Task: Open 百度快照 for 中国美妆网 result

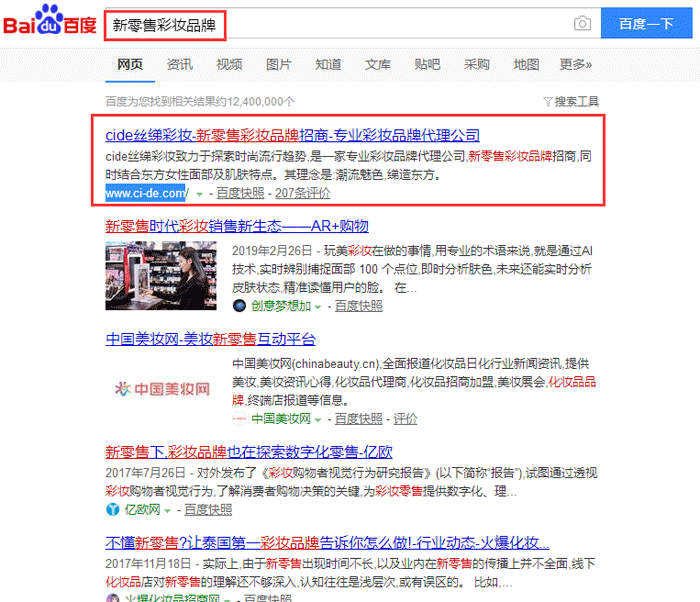Action: click(358, 419)
